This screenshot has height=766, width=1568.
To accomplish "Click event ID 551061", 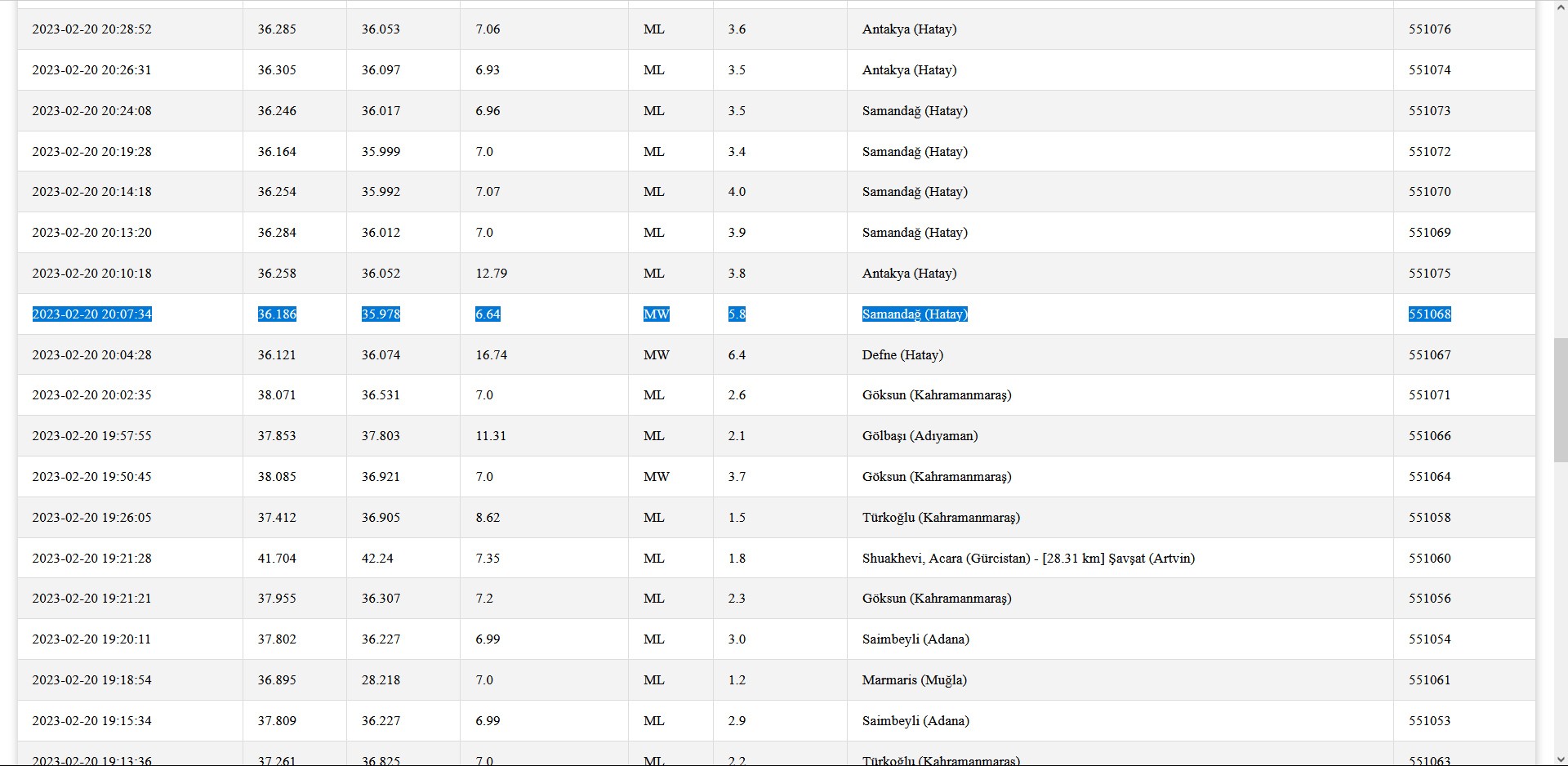I will pos(1430,680).
